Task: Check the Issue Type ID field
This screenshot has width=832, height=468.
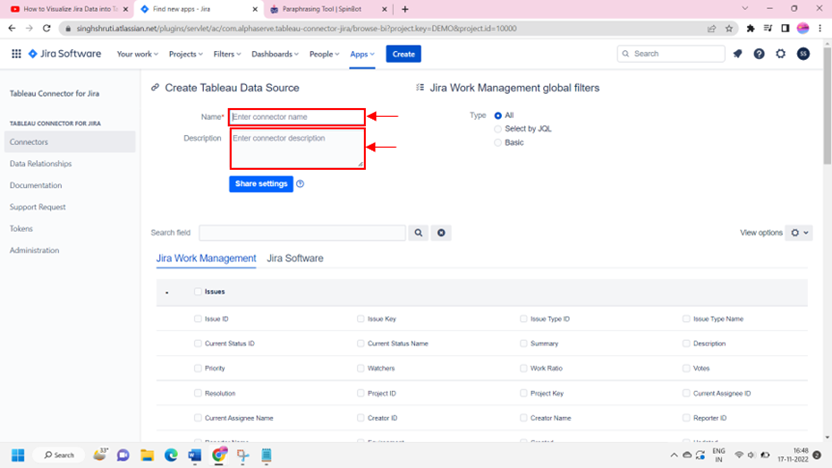Action: tap(524, 319)
